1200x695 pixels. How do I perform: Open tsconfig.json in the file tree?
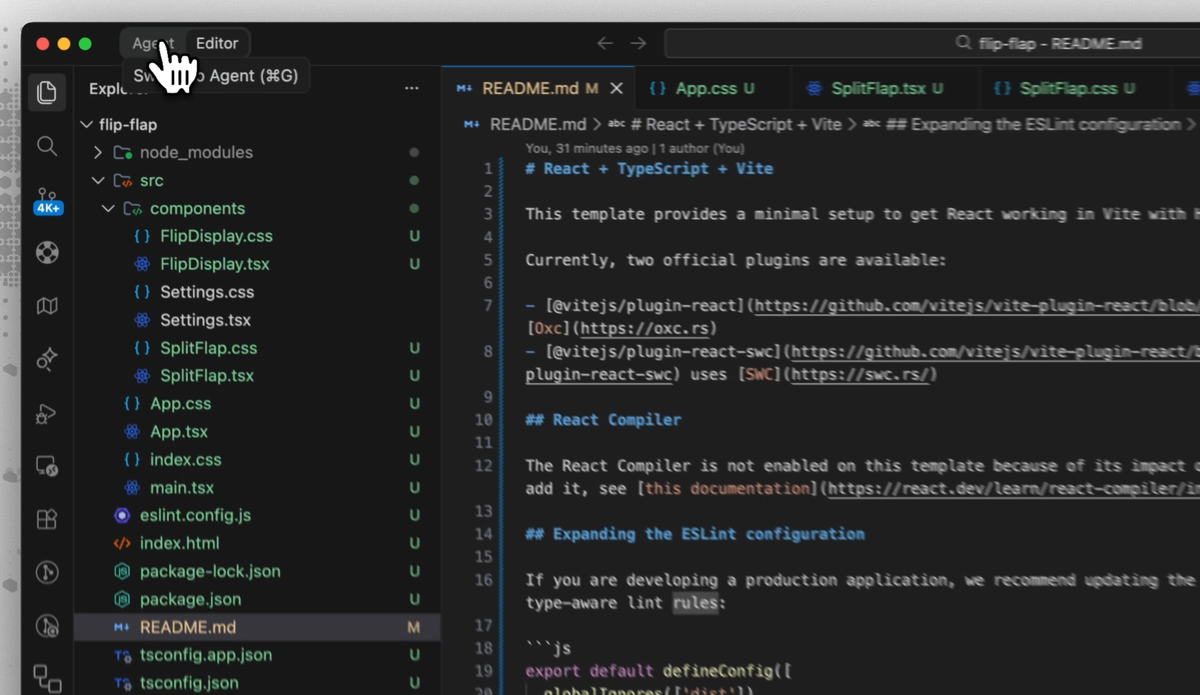point(189,684)
